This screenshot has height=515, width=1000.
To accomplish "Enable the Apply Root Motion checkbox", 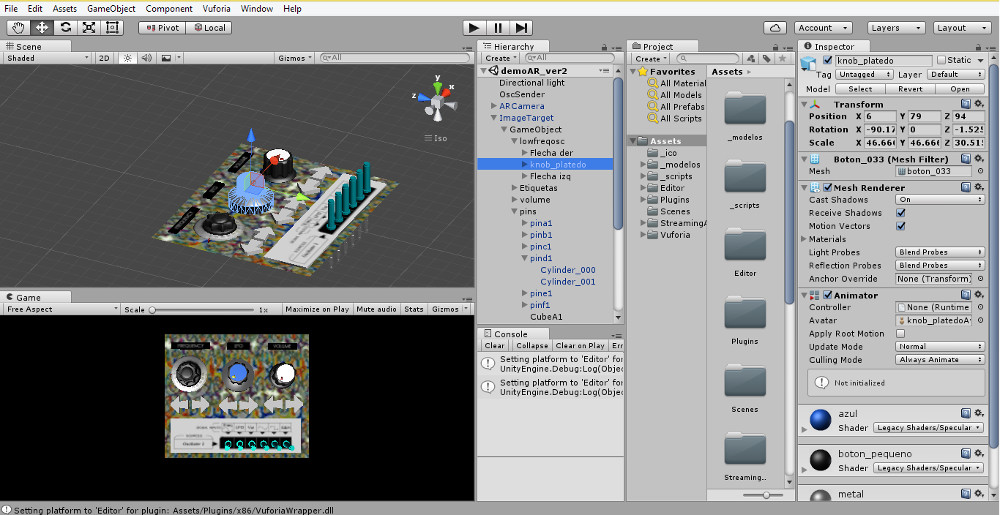I will [901, 333].
